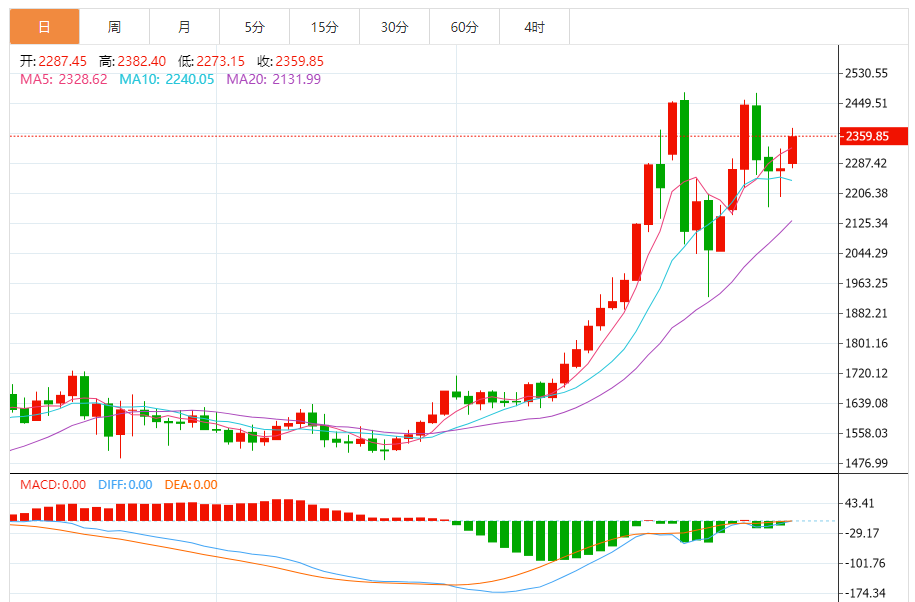Switch to the 5分 interval tab
This screenshot has width=915, height=602.
[x=254, y=27]
